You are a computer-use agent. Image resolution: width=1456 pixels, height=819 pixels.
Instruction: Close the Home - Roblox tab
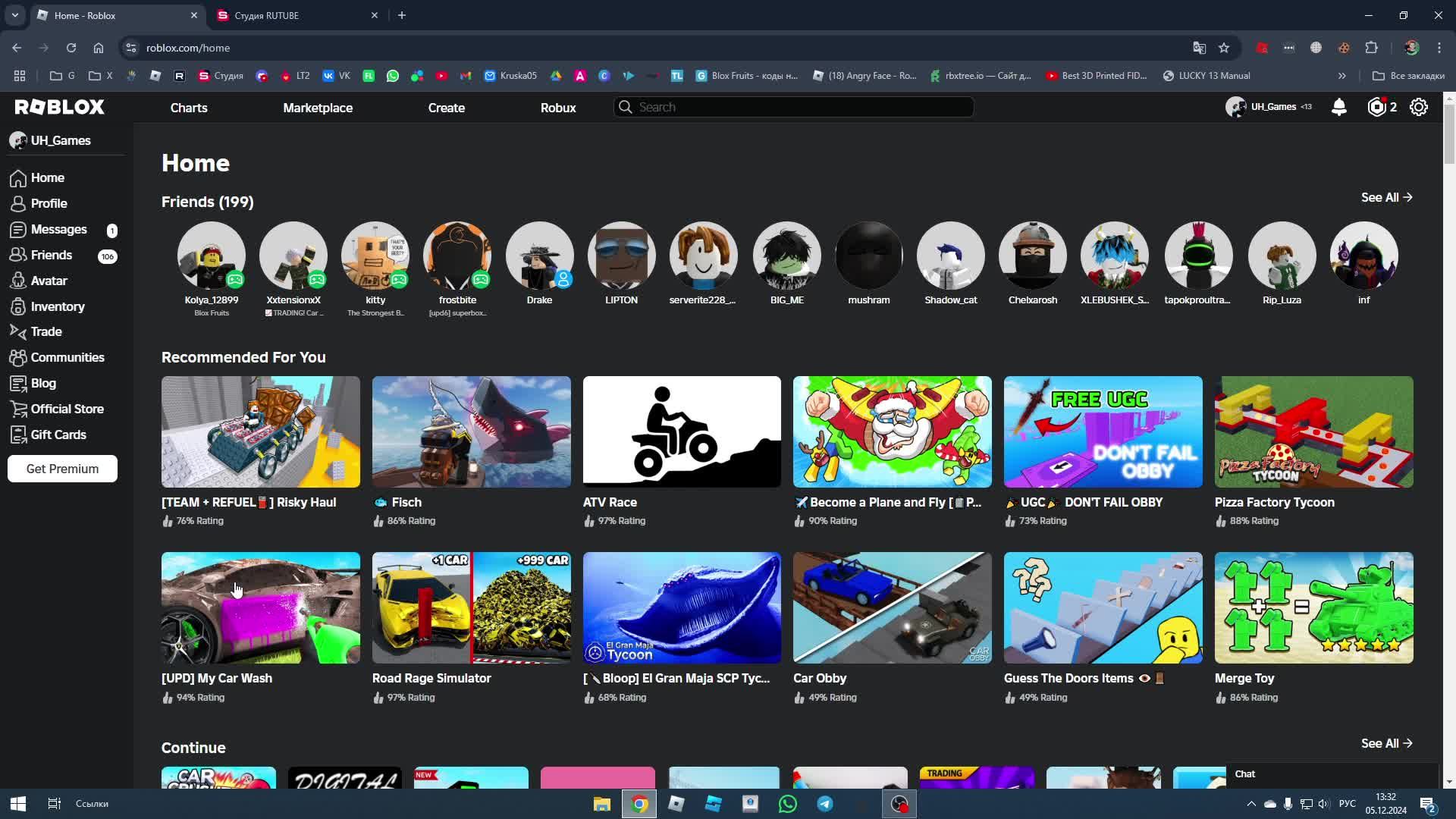click(x=194, y=15)
